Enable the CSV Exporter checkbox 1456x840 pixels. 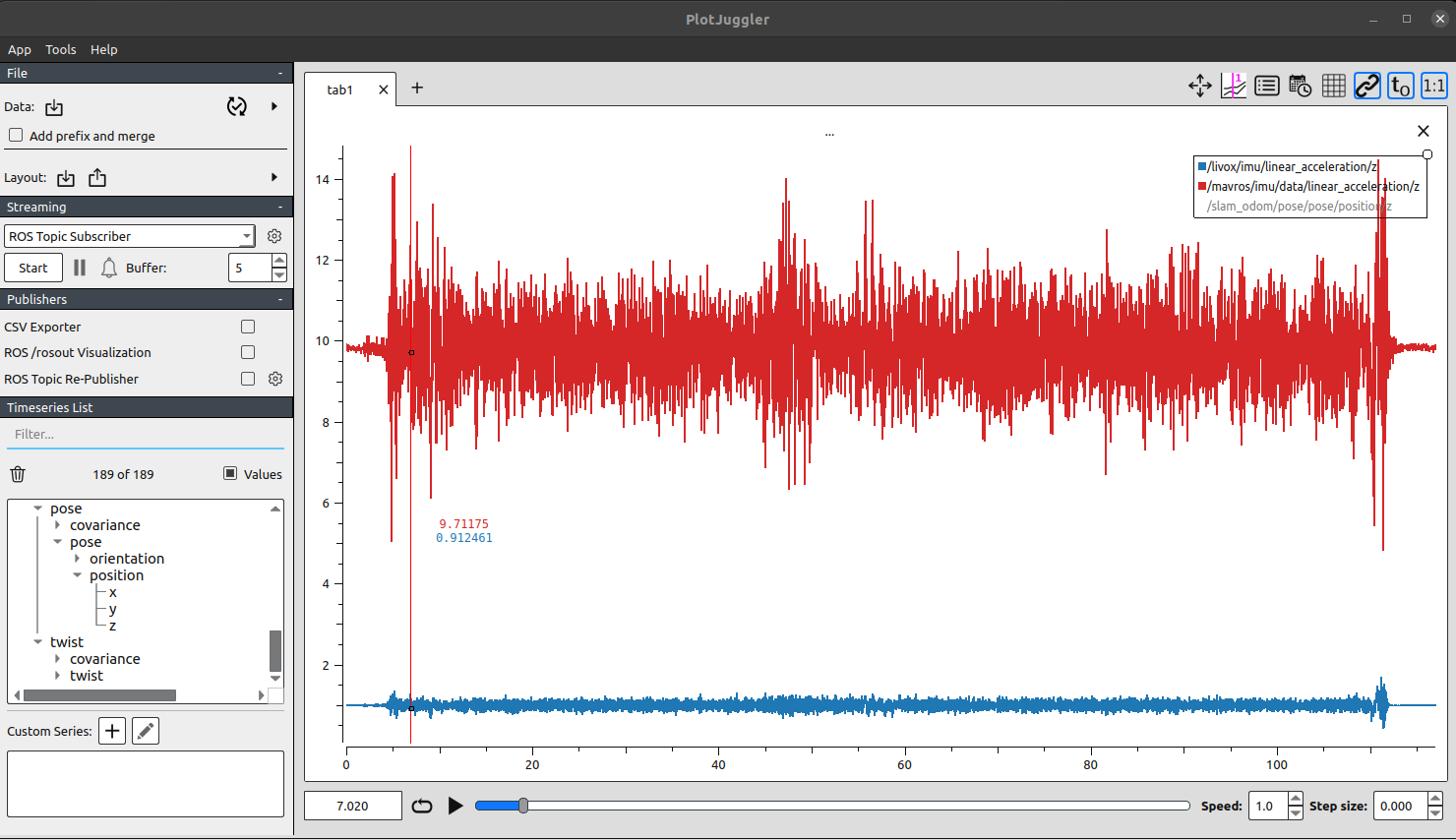click(248, 327)
